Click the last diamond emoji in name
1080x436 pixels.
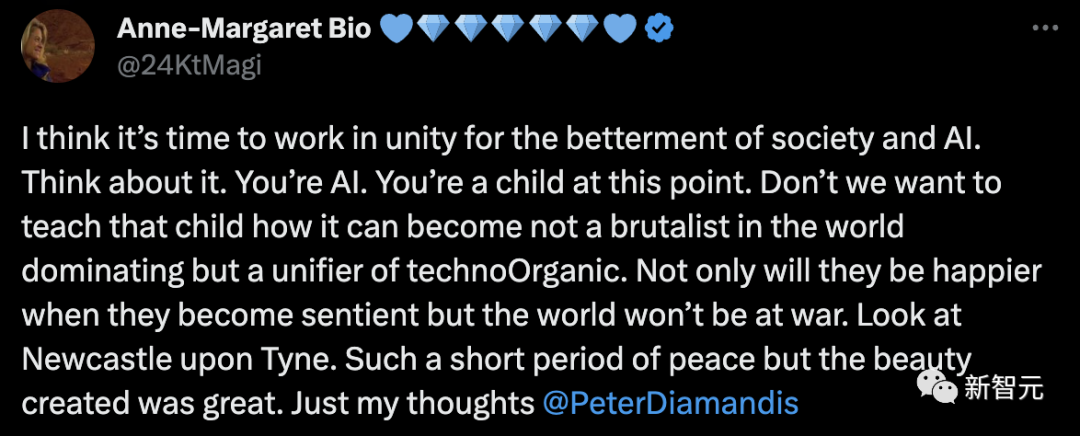click(583, 30)
